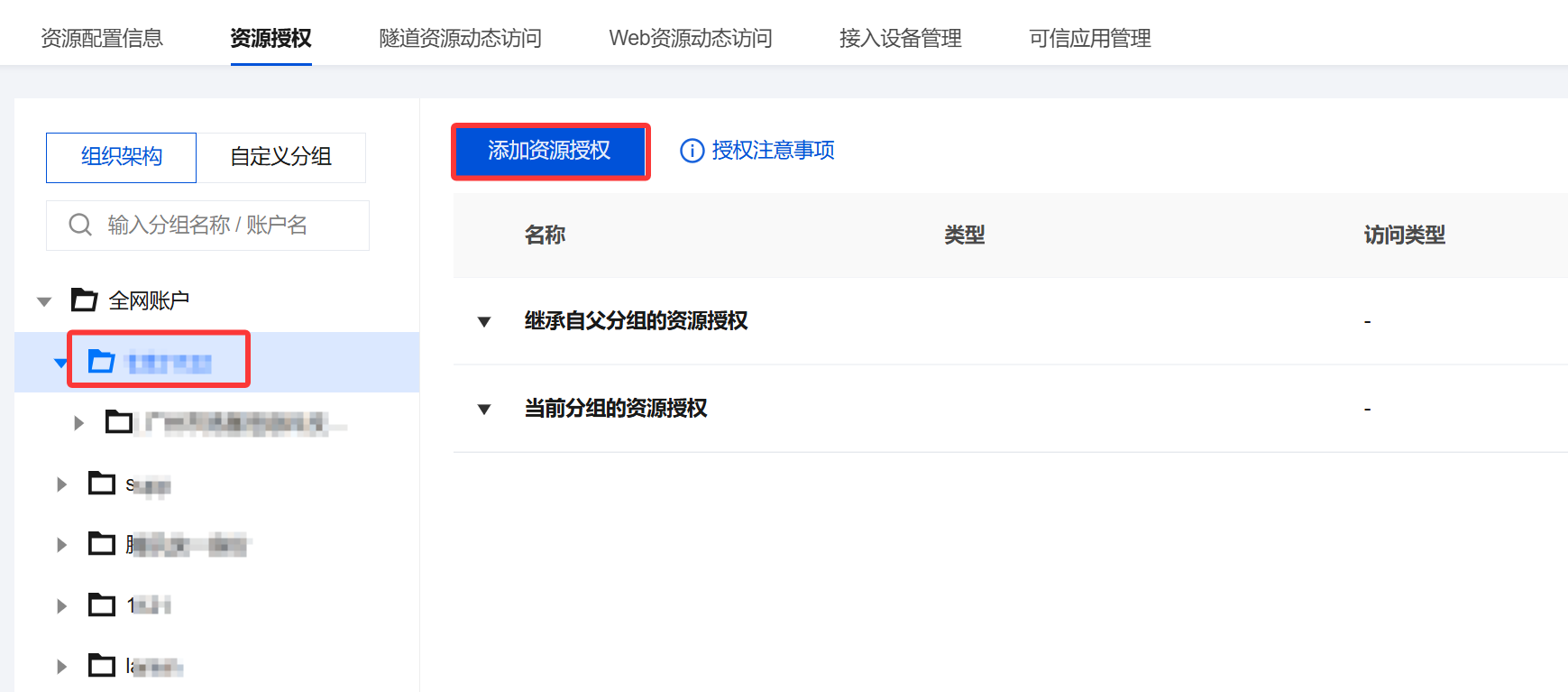Click folder icon beside name starting with 1
Viewport: 1568px width, 692px height.
(x=102, y=604)
